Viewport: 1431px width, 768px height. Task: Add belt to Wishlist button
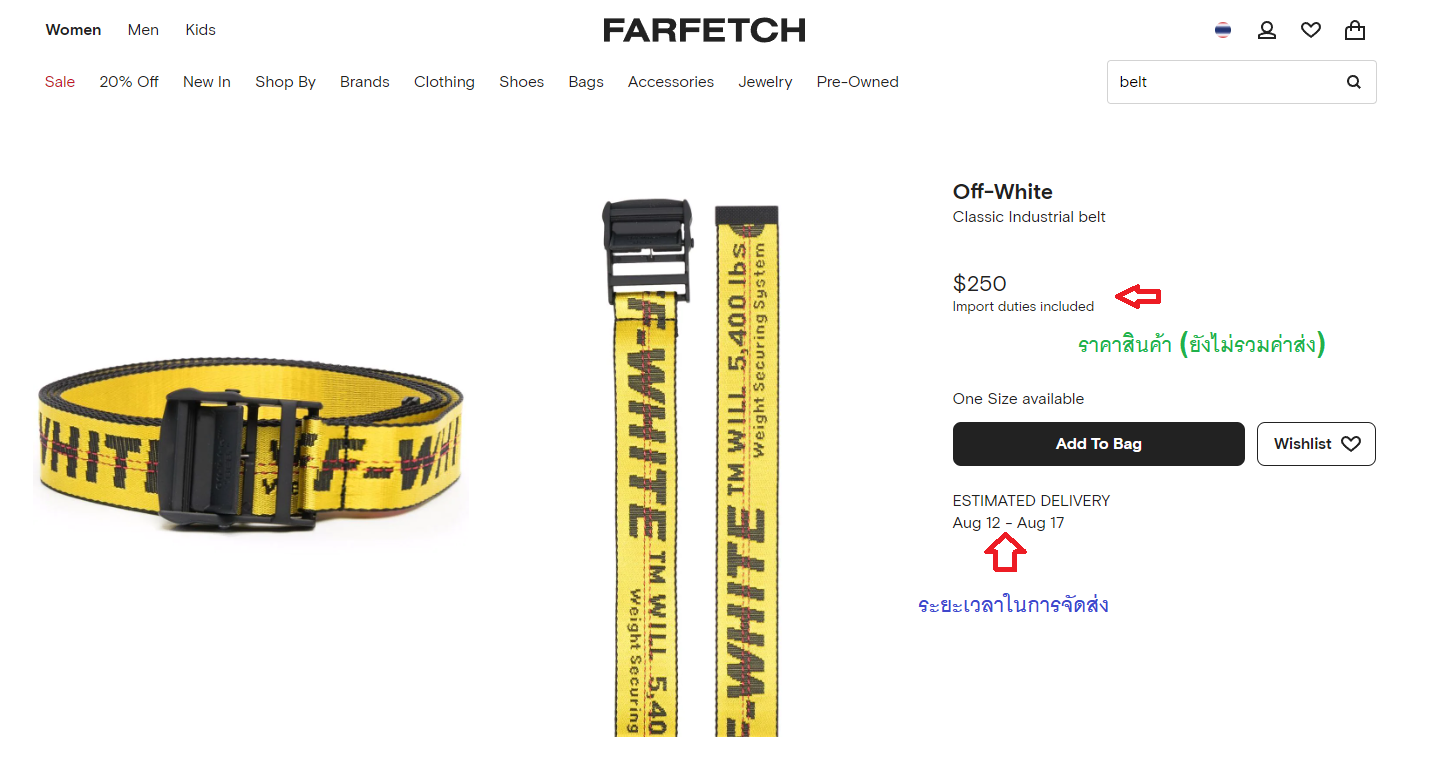pyautogui.click(x=1316, y=444)
